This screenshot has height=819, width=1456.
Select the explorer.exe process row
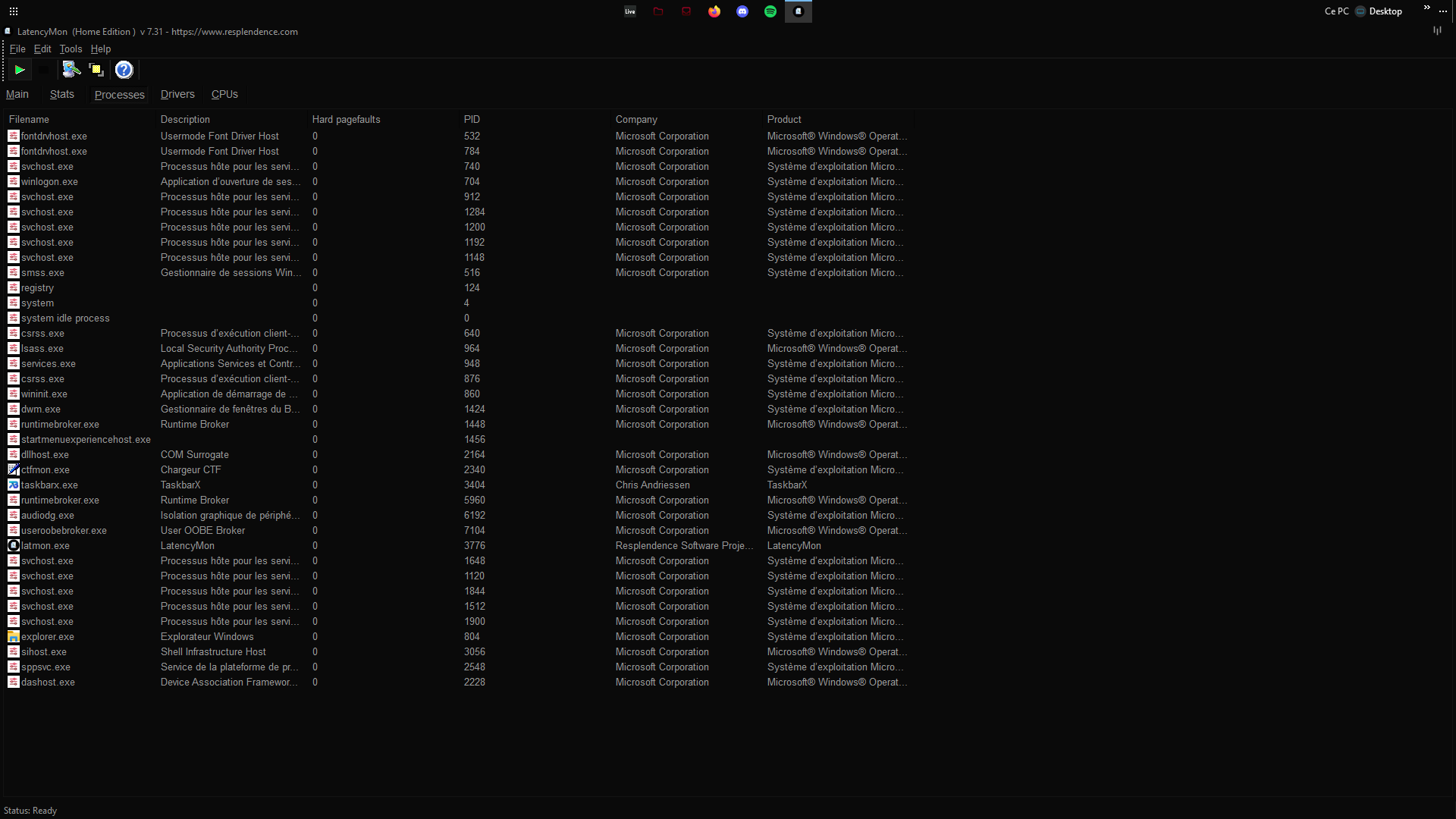click(x=47, y=636)
